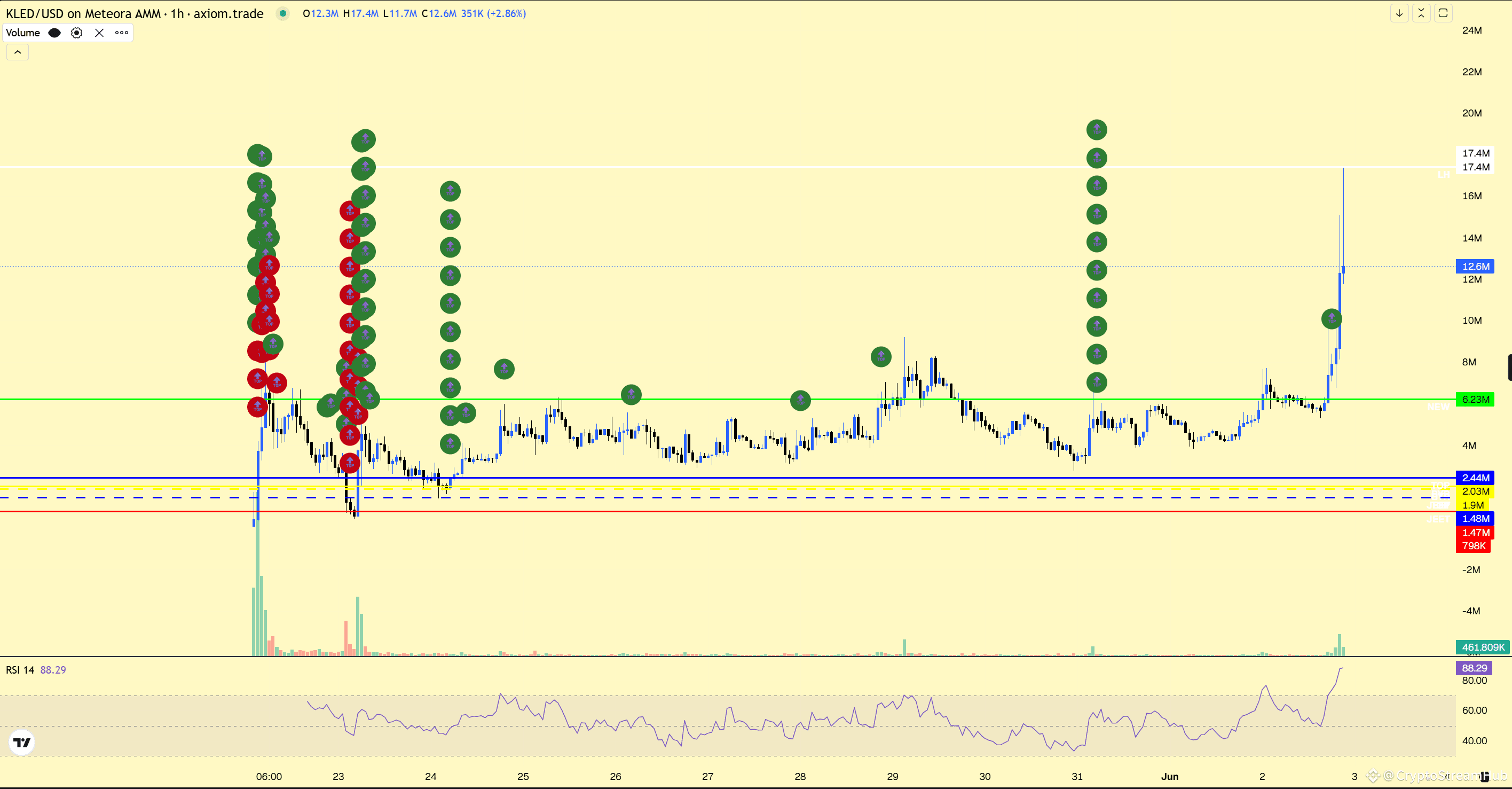Click the 88.29 RSI value in legend
The width and height of the screenshot is (1512, 789).
tap(53, 670)
